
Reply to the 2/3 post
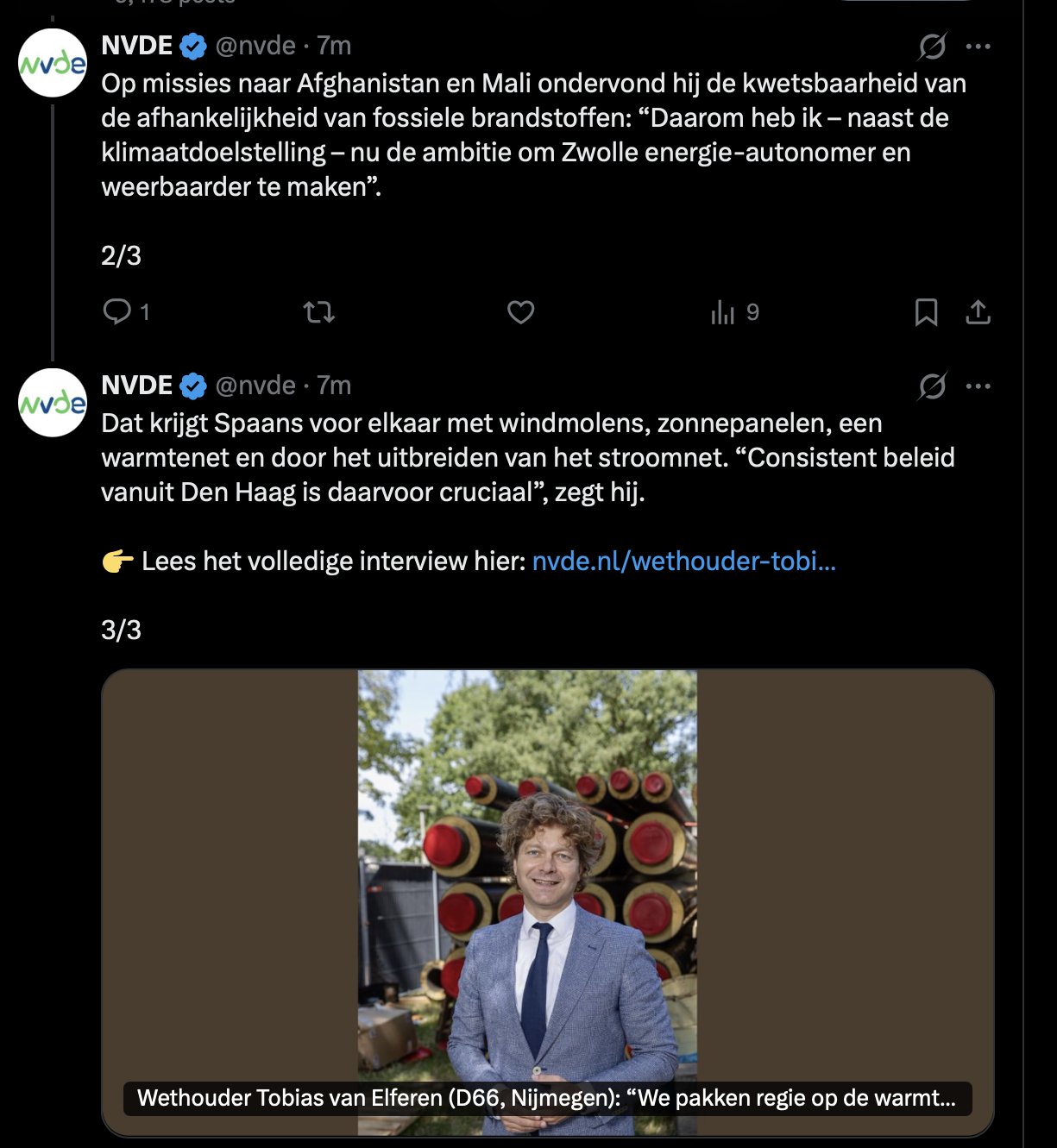click(x=117, y=311)
